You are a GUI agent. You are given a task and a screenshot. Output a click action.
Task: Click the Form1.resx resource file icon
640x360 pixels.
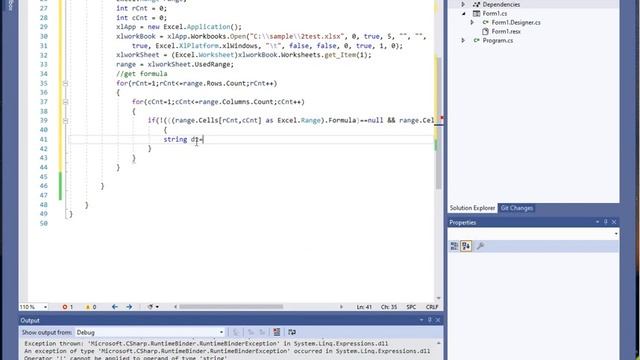tap(485, 31)
